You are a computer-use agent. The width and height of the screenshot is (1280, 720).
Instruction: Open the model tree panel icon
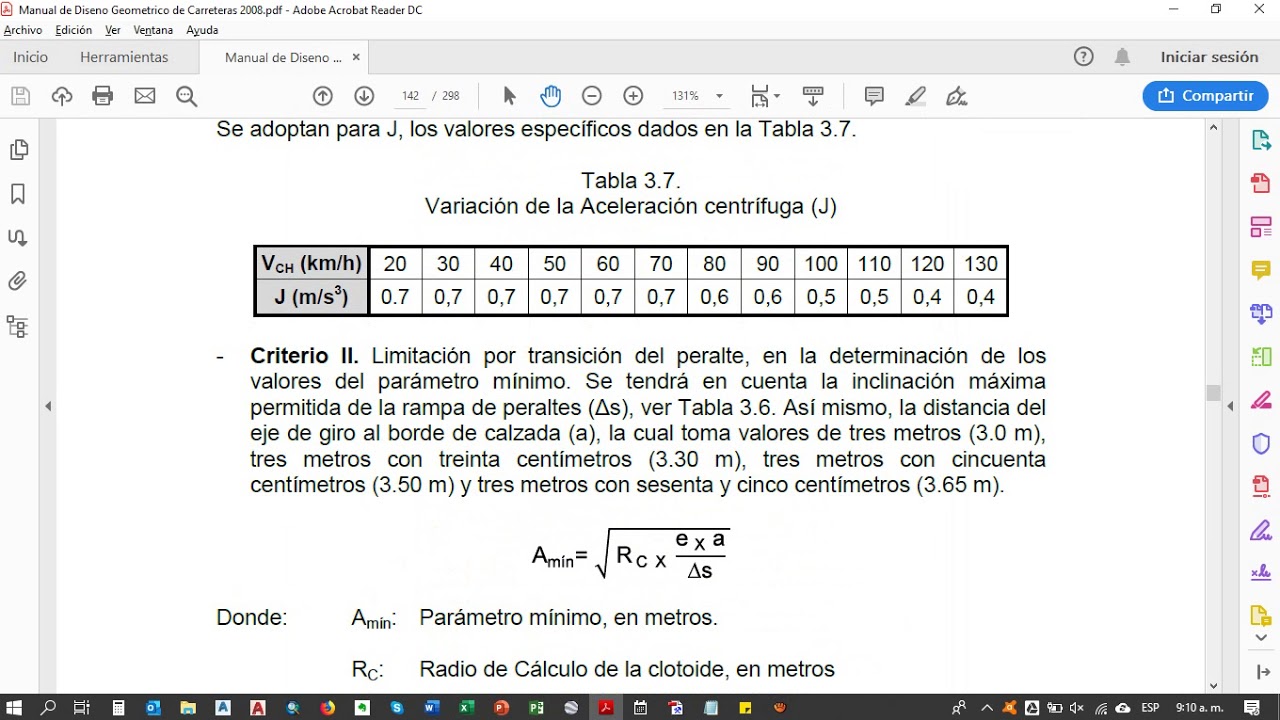18,326
